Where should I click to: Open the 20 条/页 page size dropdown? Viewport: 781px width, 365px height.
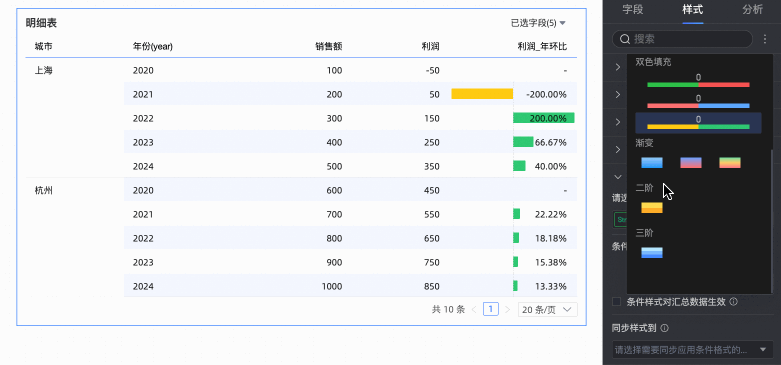click(x=547, y=310)
